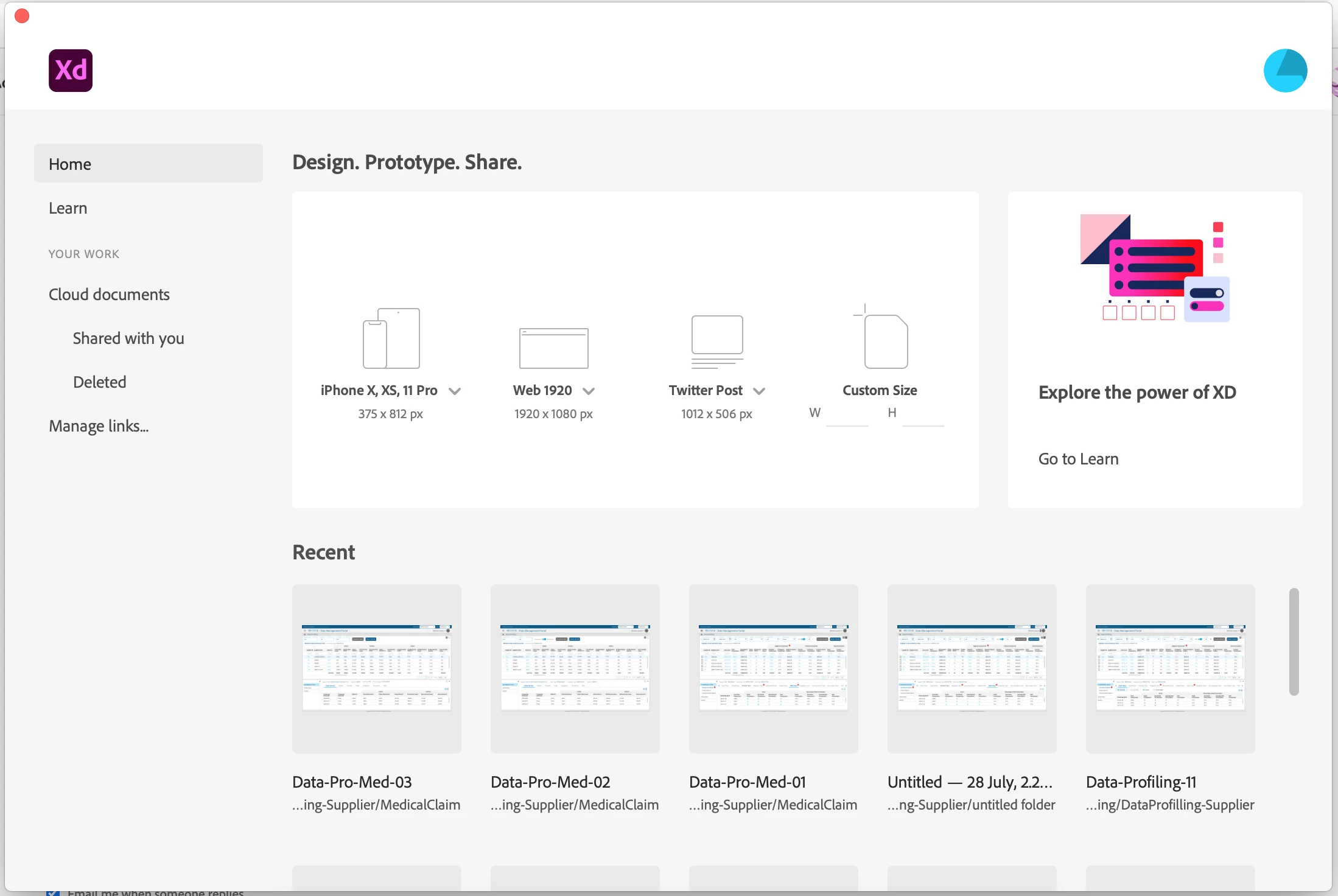Open Manage links in sidebar

pyautogui.click(x=99, y=426)
